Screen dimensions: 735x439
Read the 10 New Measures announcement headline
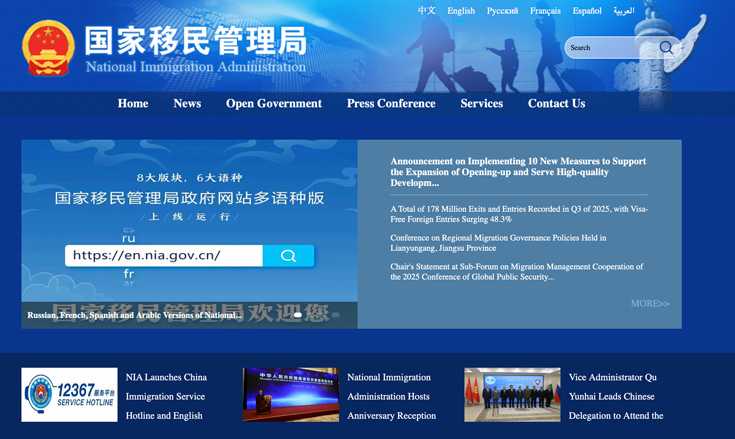[518, 172]
